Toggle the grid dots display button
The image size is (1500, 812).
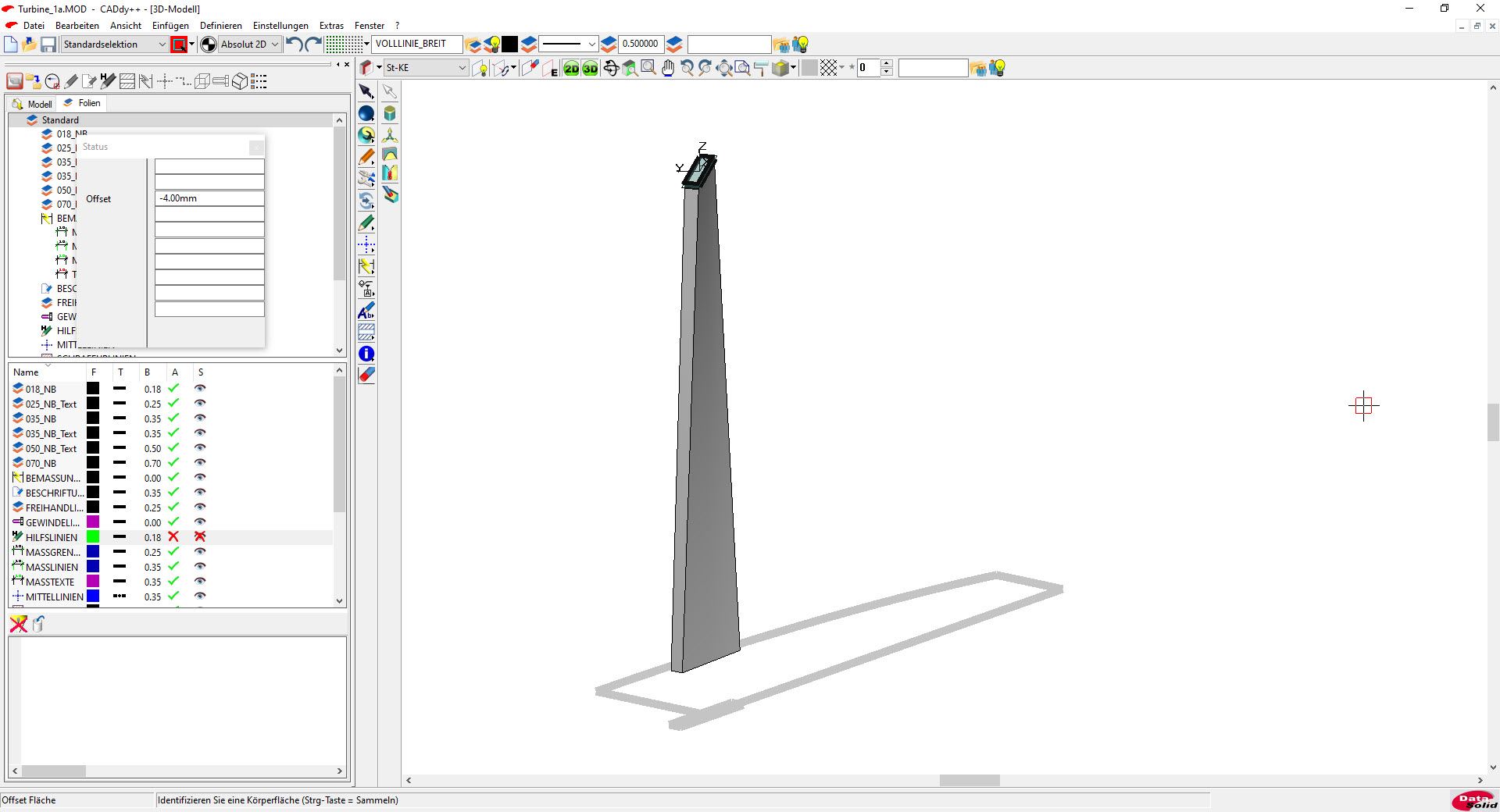point(344,45)
